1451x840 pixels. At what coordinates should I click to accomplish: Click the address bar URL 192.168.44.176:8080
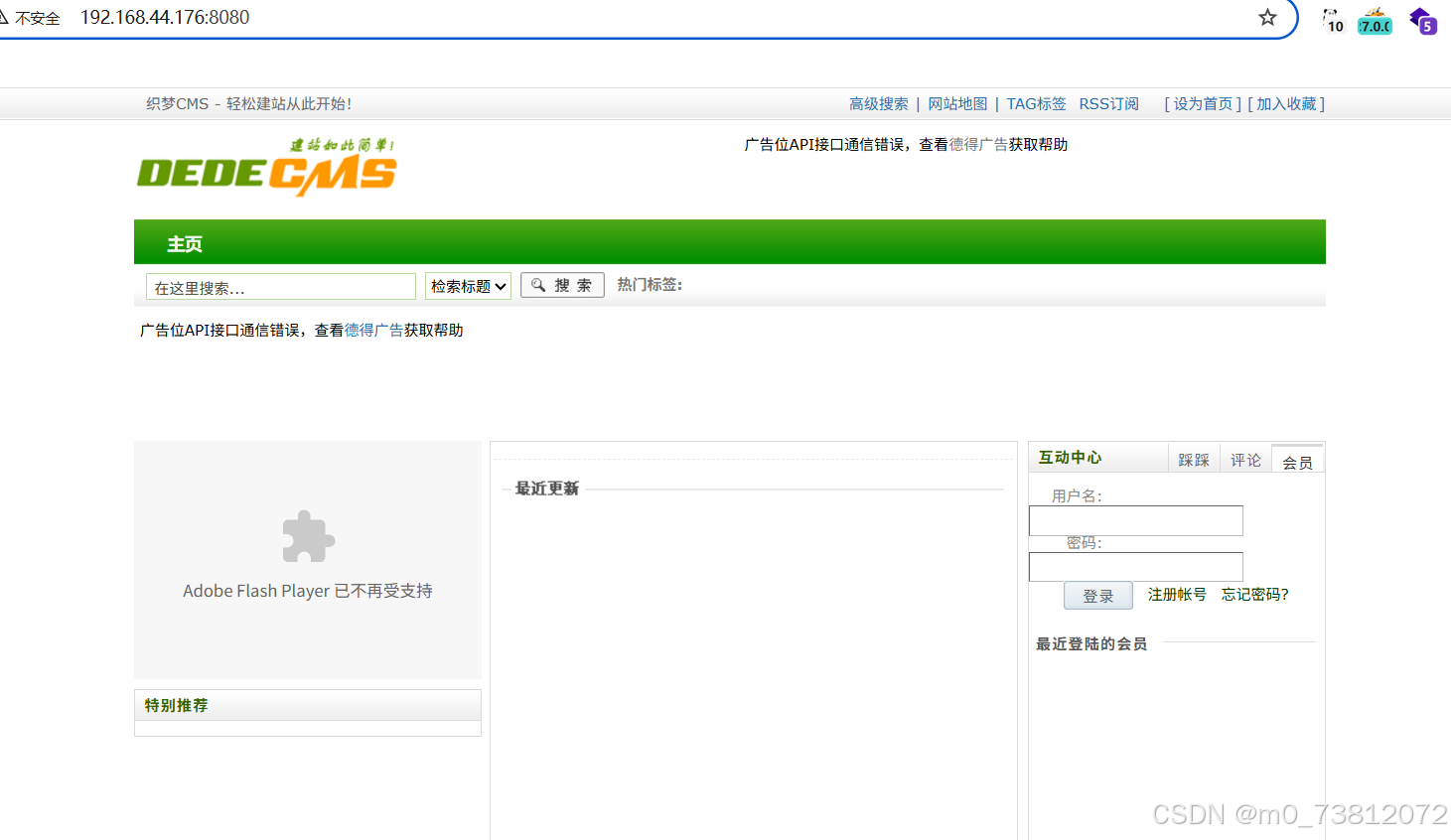165,17
